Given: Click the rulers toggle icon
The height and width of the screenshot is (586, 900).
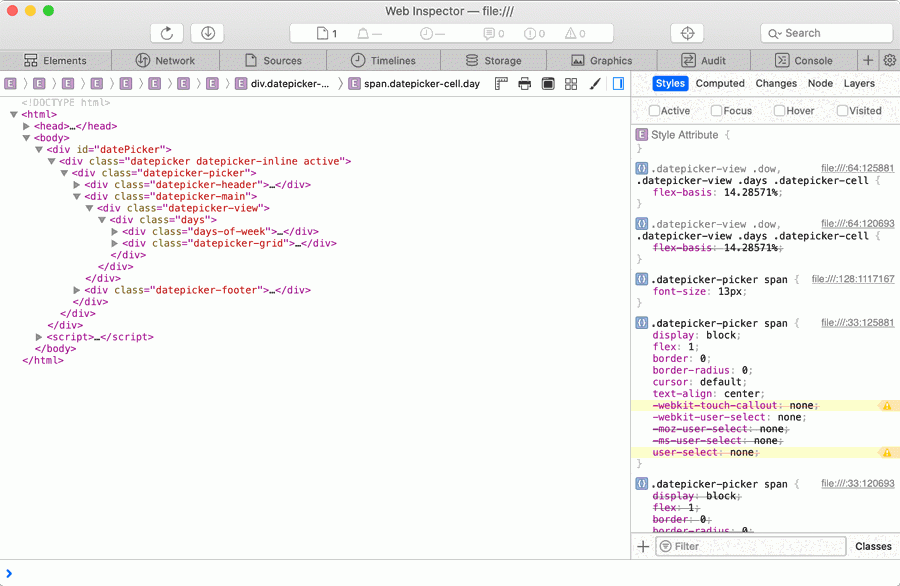Looking at the screenshot, I should click(x=501, y=84).
